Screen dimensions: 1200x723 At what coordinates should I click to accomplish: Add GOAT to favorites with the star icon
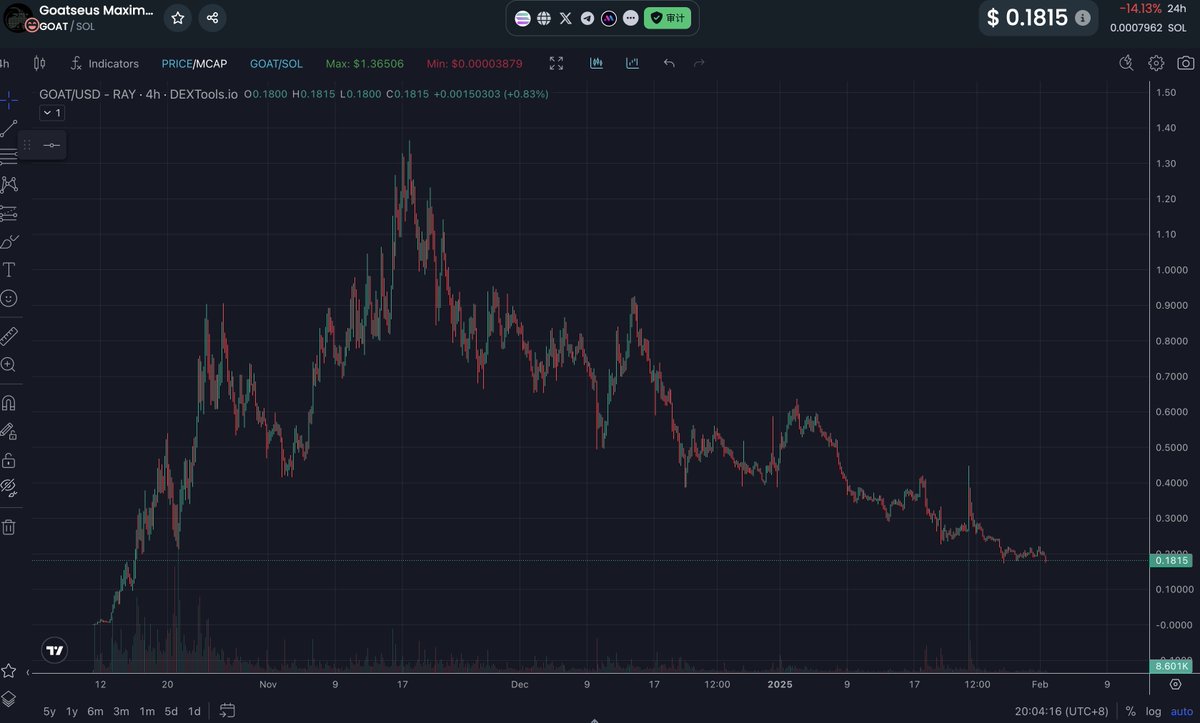[x=177, y=17]
